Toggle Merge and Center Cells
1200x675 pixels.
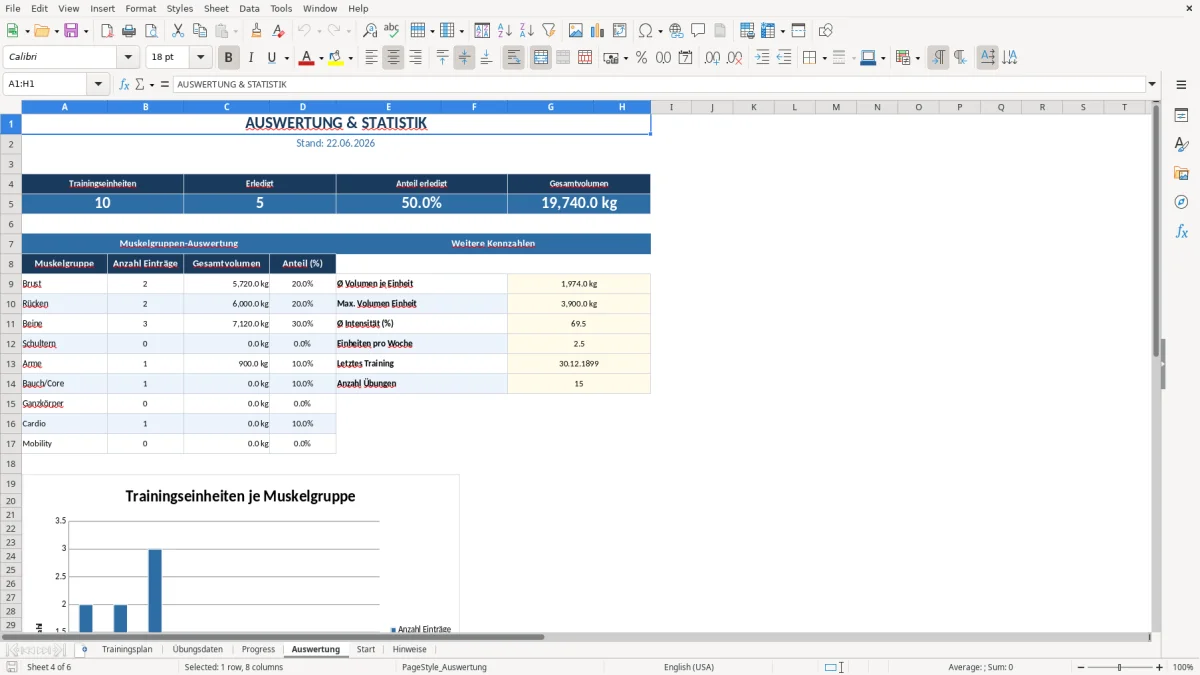point(541,58)
